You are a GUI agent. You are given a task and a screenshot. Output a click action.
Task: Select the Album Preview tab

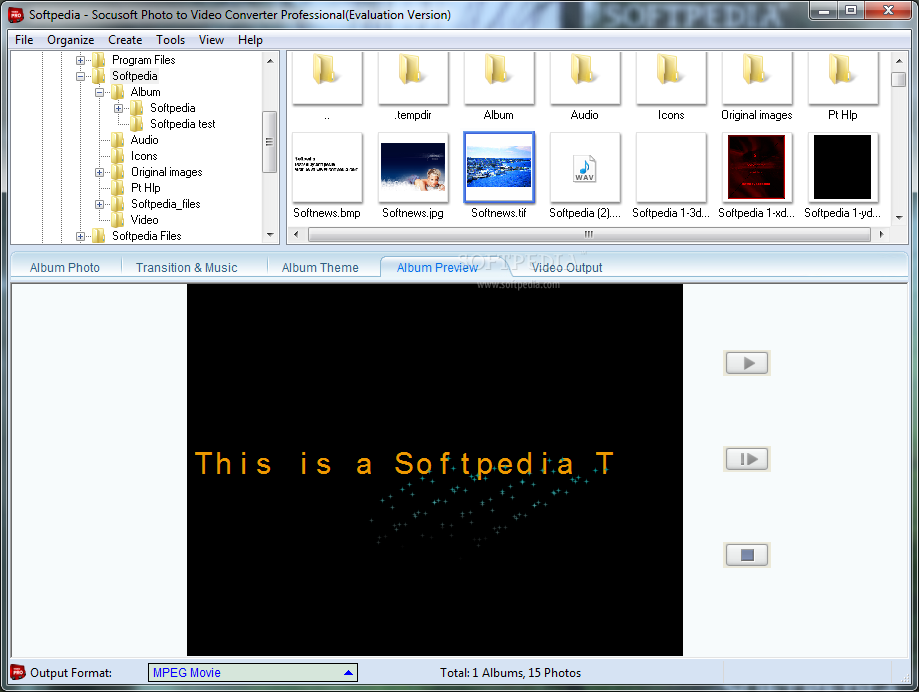pos(437,268)
